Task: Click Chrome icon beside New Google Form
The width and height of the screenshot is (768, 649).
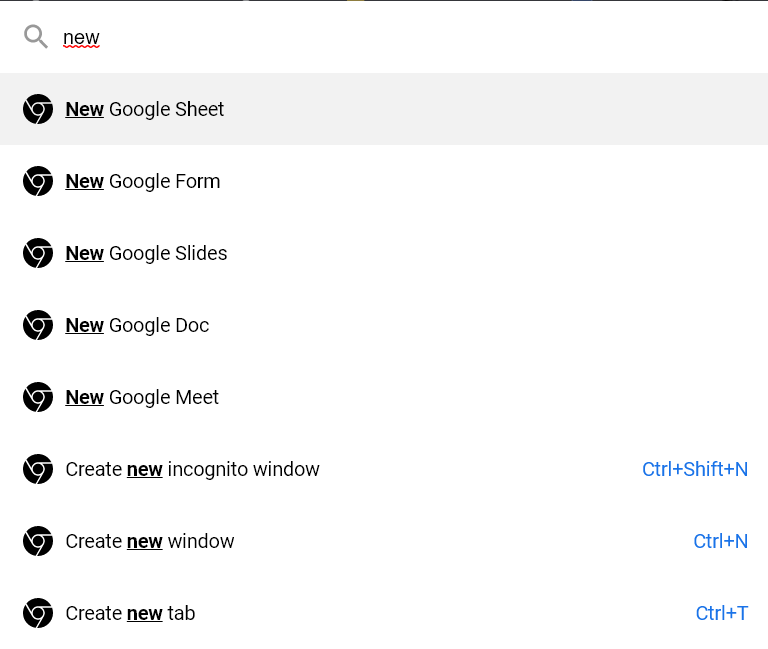Action: [x=38, y=181]
